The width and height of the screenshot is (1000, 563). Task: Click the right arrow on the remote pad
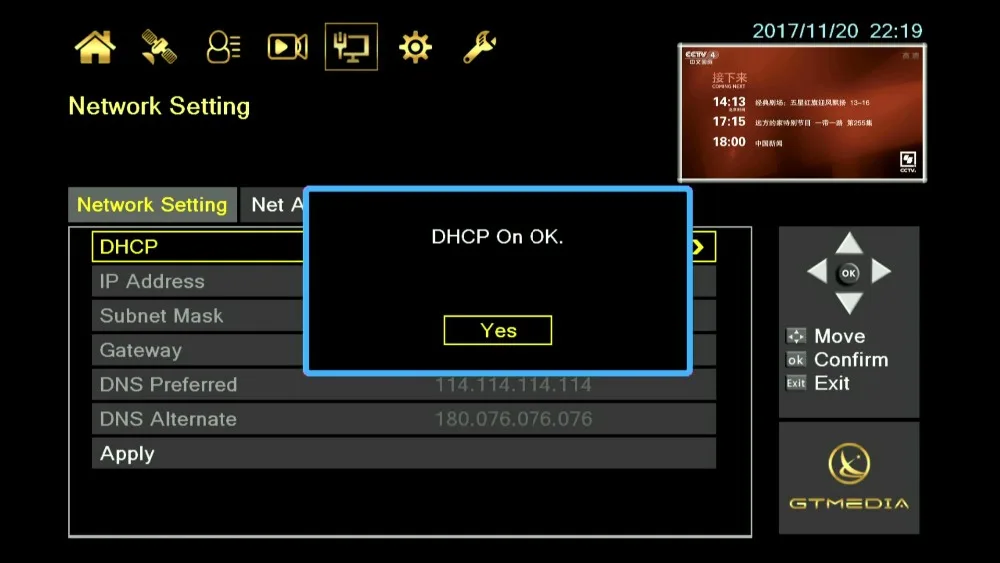[x=881, y=272]
